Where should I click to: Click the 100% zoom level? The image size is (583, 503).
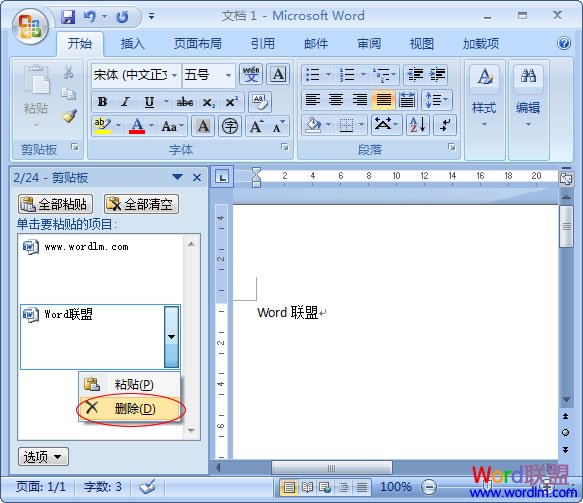396,486
